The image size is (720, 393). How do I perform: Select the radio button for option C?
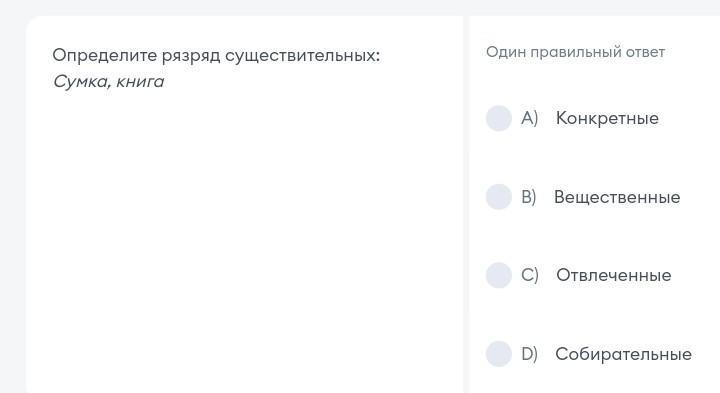tap(499, 275)
